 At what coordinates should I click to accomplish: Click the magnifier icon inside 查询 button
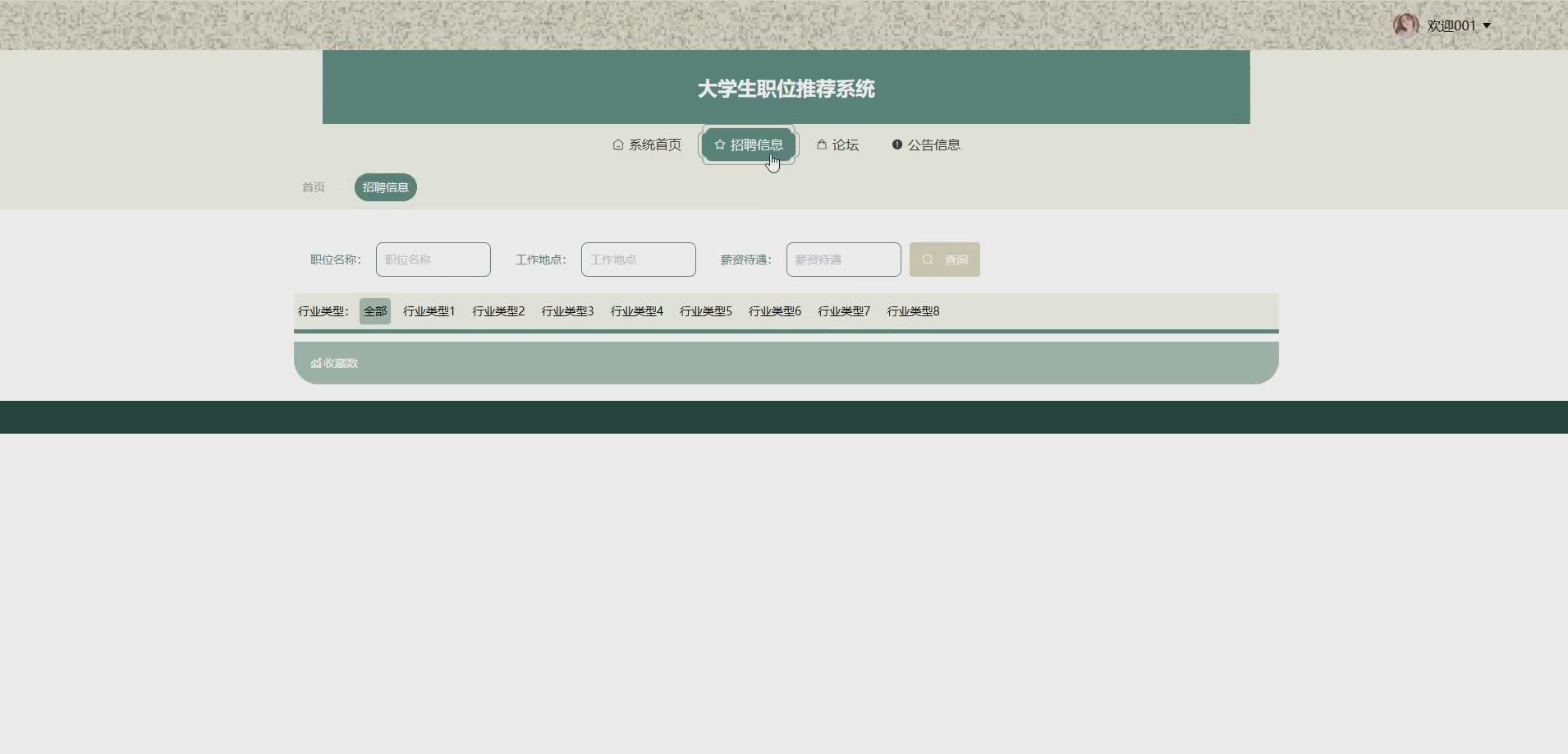[x=928, y=259]
